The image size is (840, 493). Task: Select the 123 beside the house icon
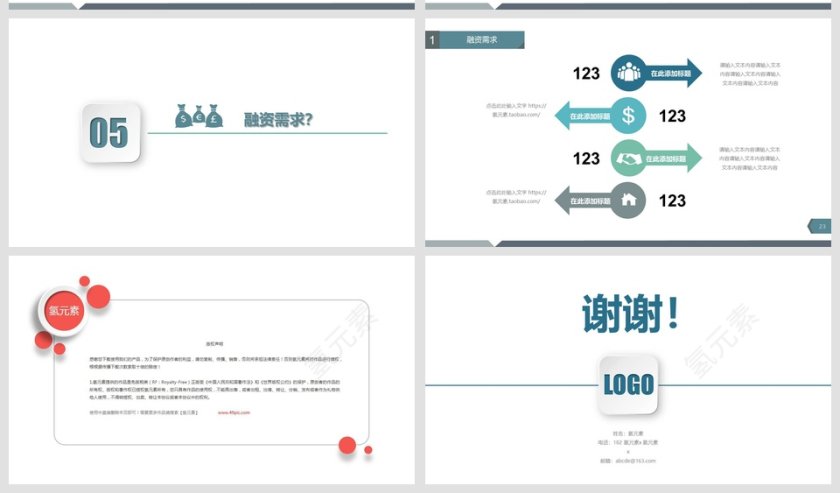[672, 200]
